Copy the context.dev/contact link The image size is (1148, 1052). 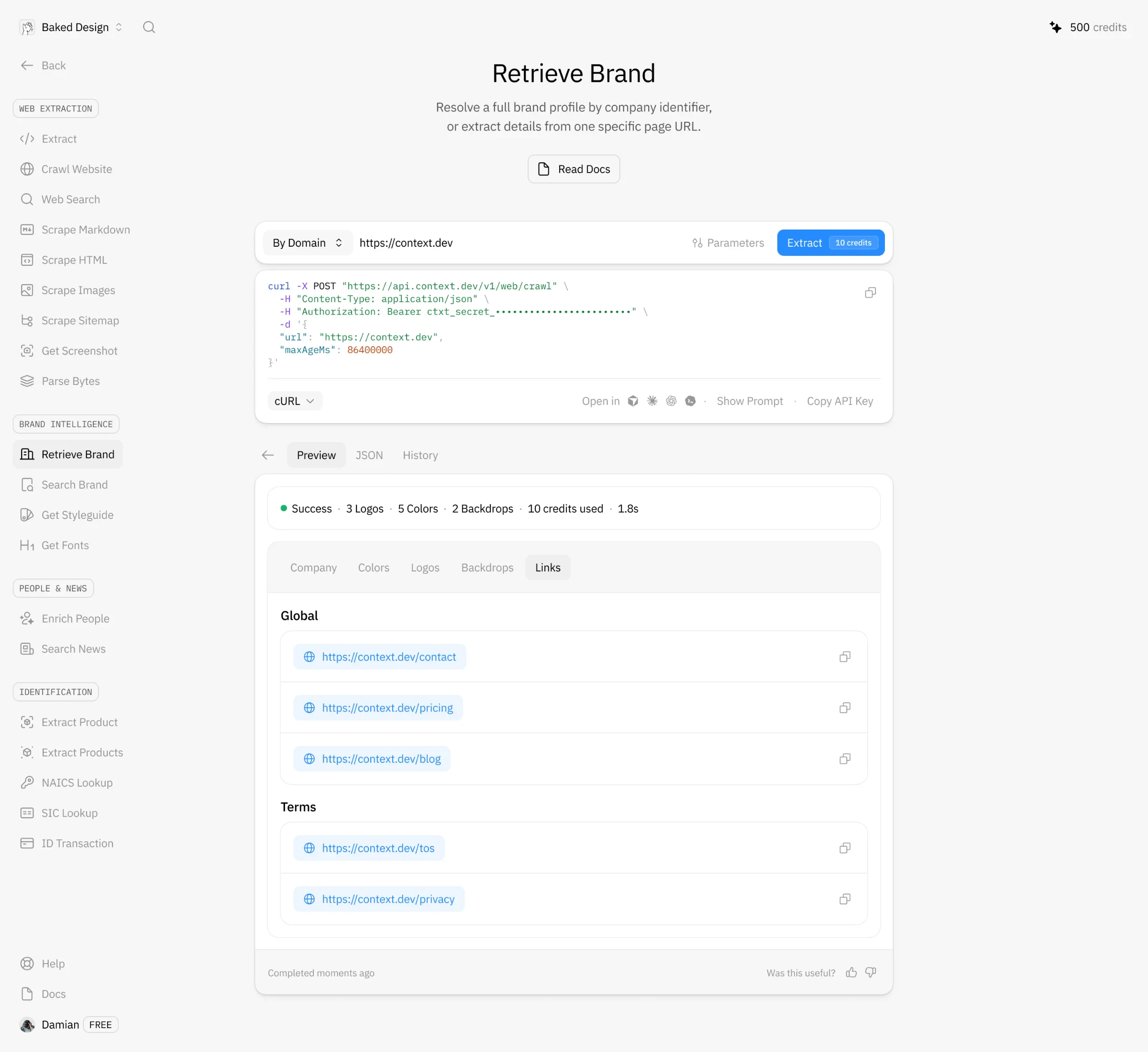(x=844, y=657)
